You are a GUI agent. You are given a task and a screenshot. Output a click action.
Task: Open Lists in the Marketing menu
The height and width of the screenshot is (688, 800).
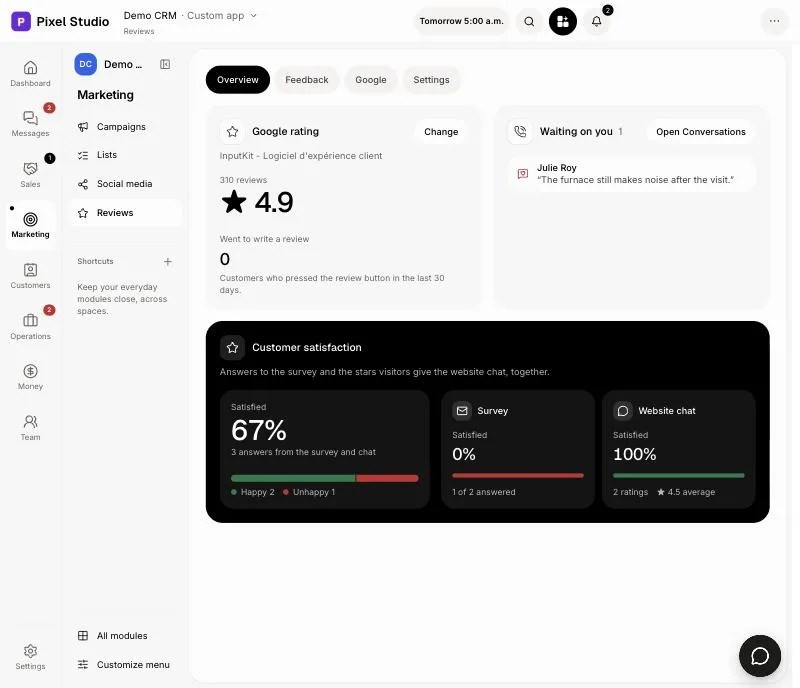tap(126, 155)
